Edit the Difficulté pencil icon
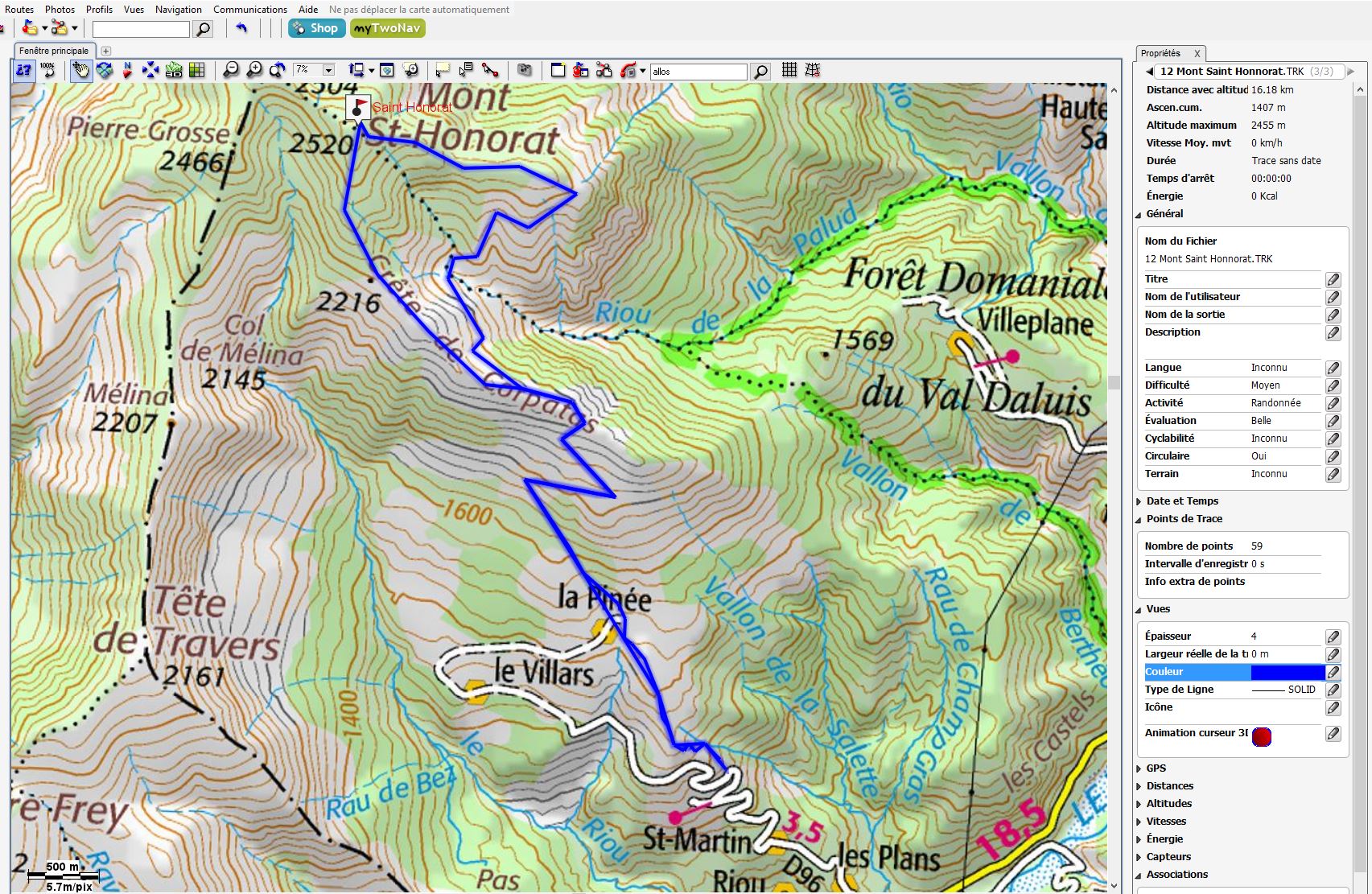The width and height of the screenshot is (1372, 894). coord(1333,385)
